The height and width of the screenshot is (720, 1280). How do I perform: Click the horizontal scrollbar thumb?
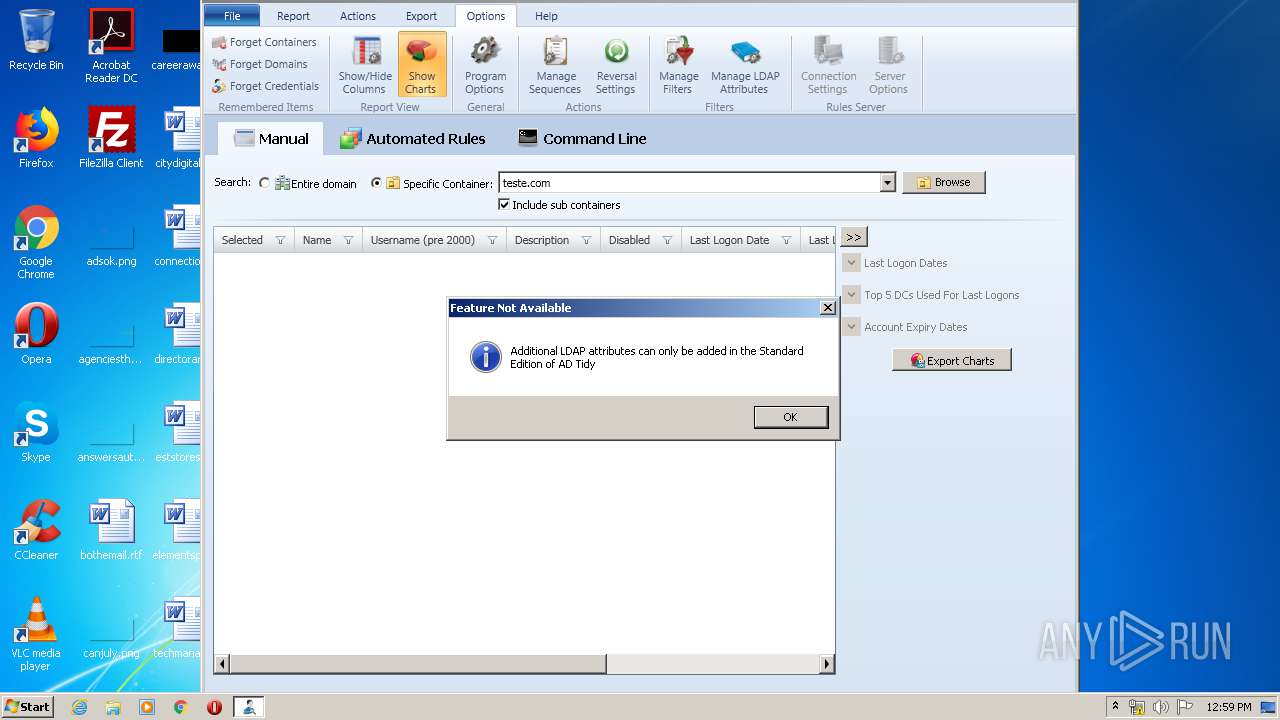[x=418, y=663]
